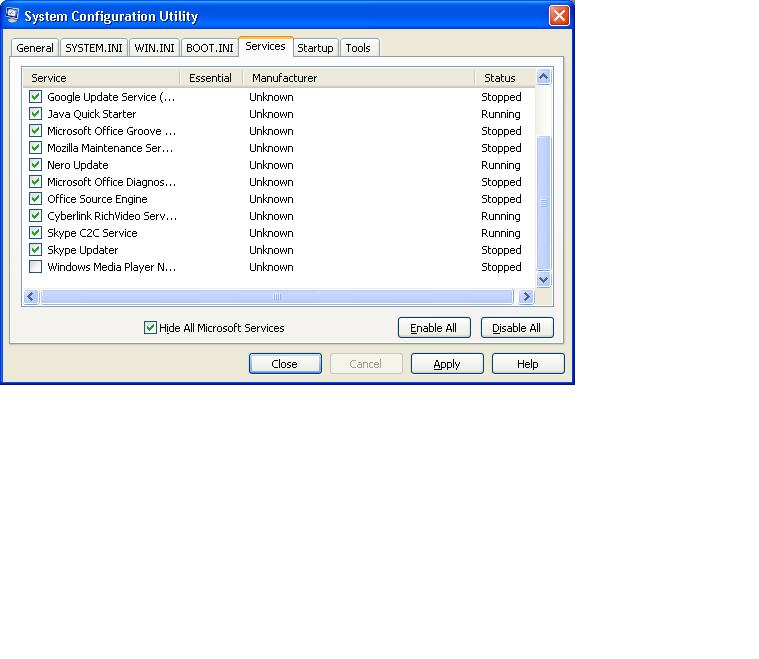Select the Services tab
This screenshot has width=759, height=659.
tap(265, 46)
